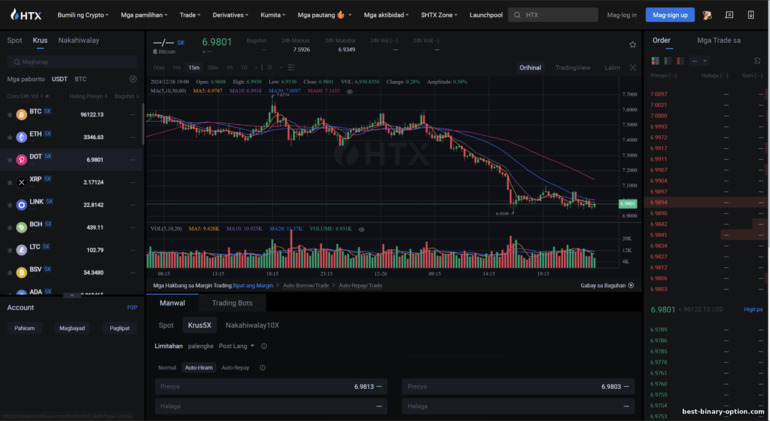
Task: Toggle fullscreen chart icon
Action: 633,67
